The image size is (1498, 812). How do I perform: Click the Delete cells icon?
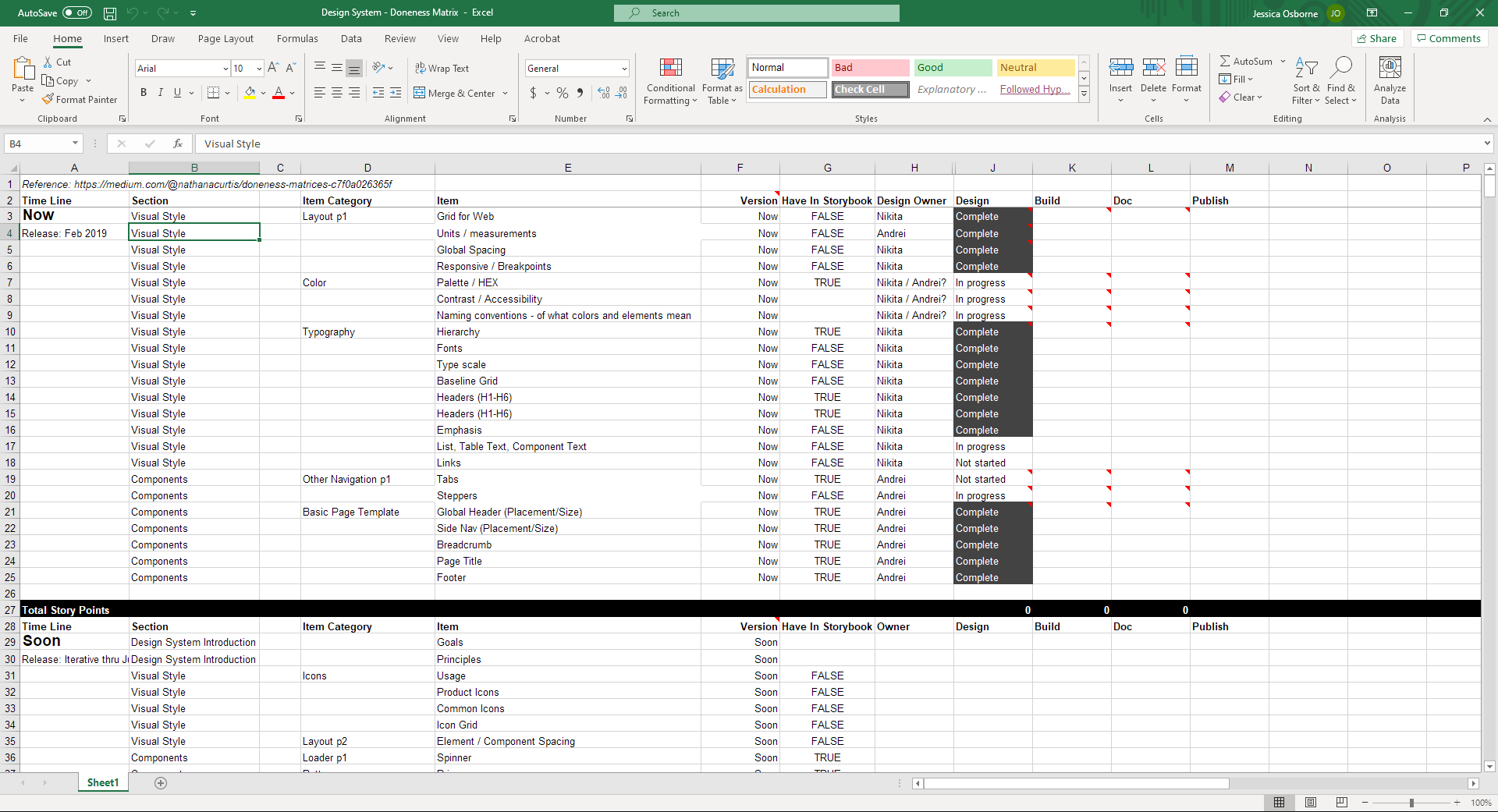pos(1154,68)
